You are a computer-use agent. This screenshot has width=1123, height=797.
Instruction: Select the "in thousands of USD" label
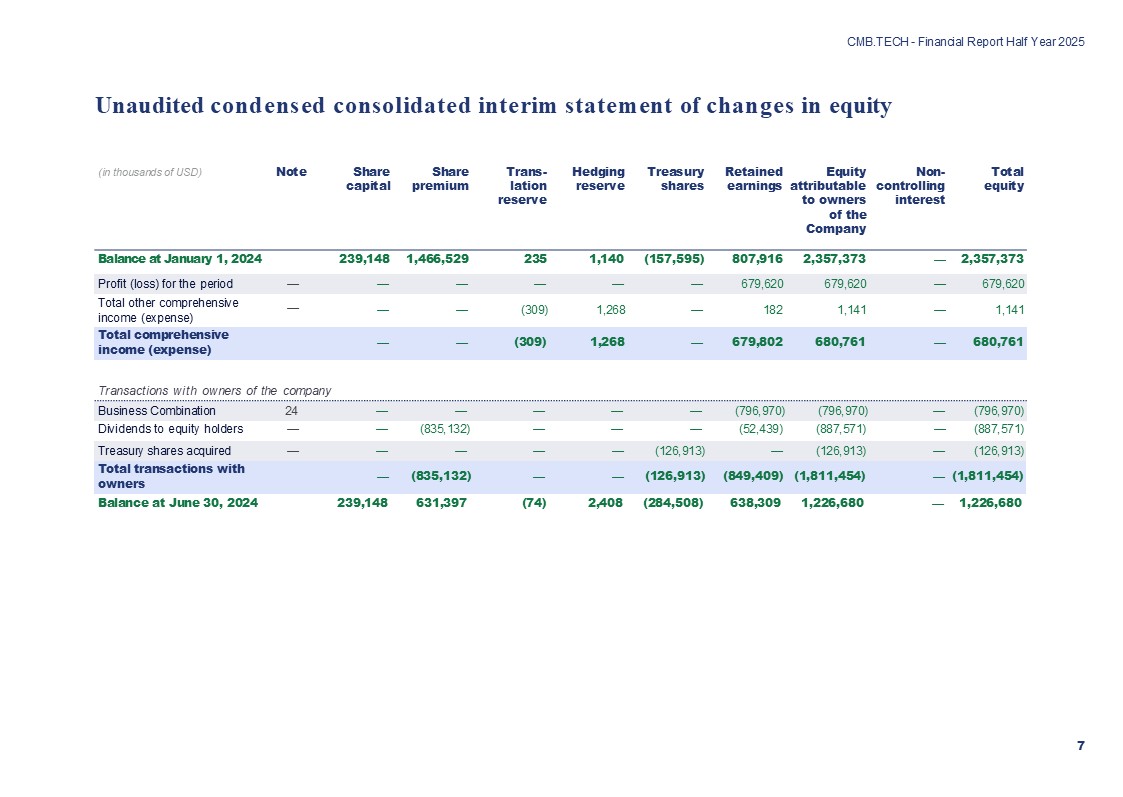pyautogui.click(x=150, y=172)
